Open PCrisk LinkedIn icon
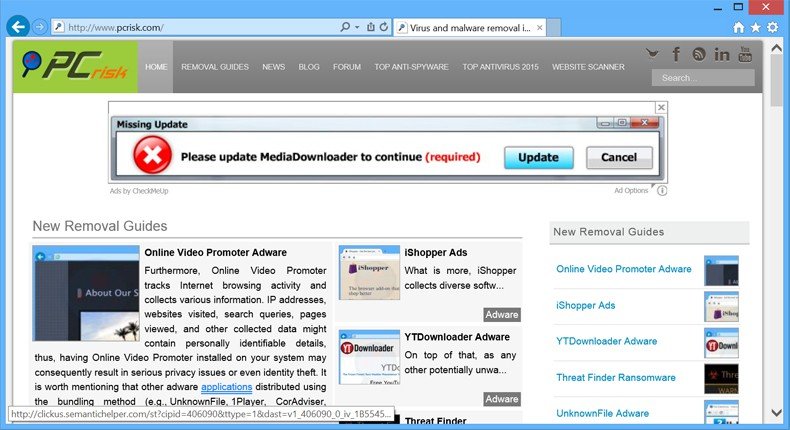790x430 pixels. coord(721,54)
